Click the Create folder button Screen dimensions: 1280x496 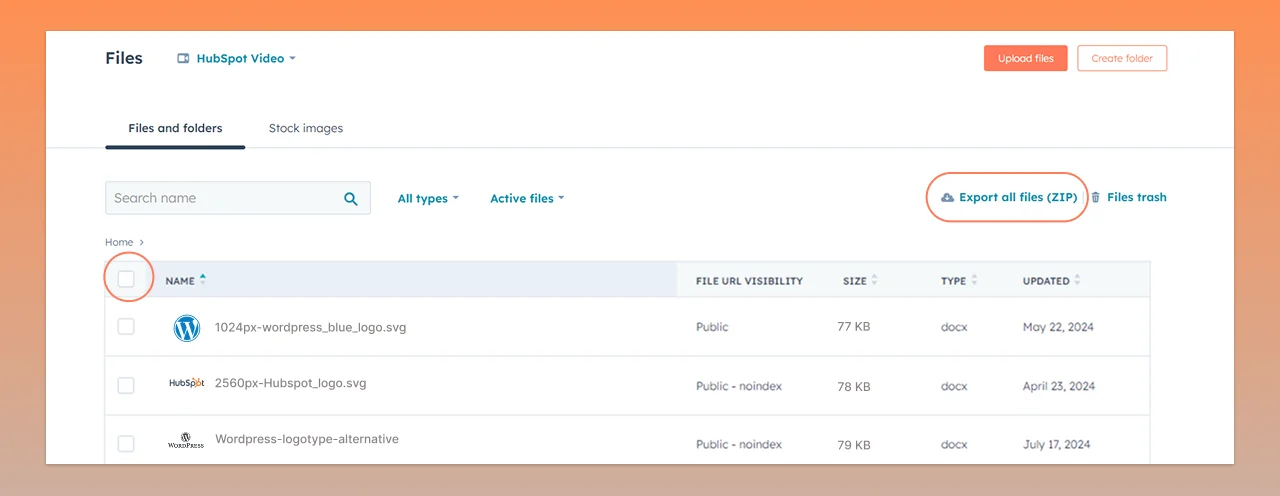pos(1122,58)
